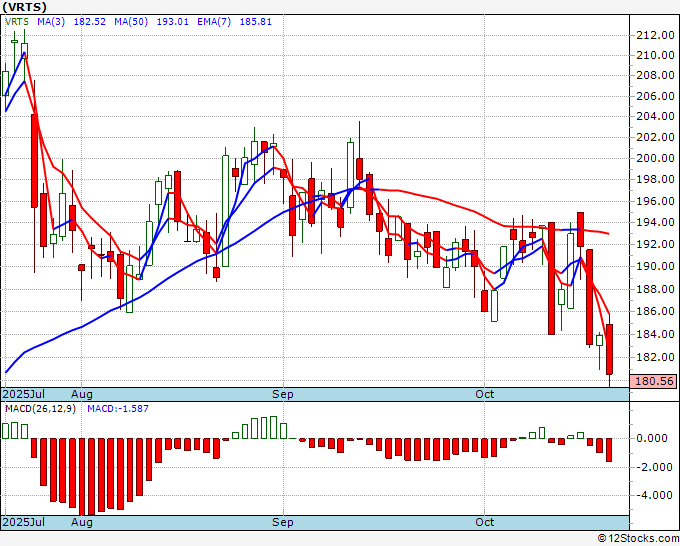The image size is (680, 546).
Task: Click Aug on the price chart axis
Action: (x=82, y=394)
